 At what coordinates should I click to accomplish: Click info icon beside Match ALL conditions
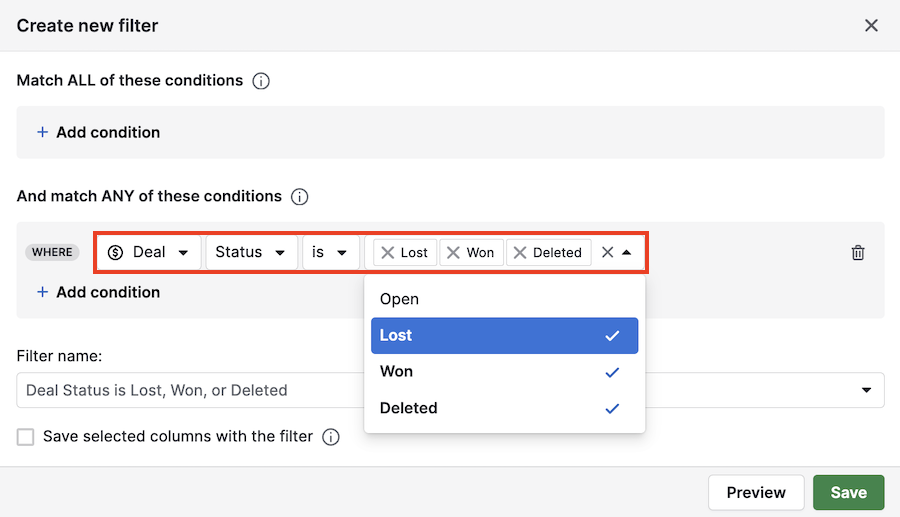click(261, 81)
